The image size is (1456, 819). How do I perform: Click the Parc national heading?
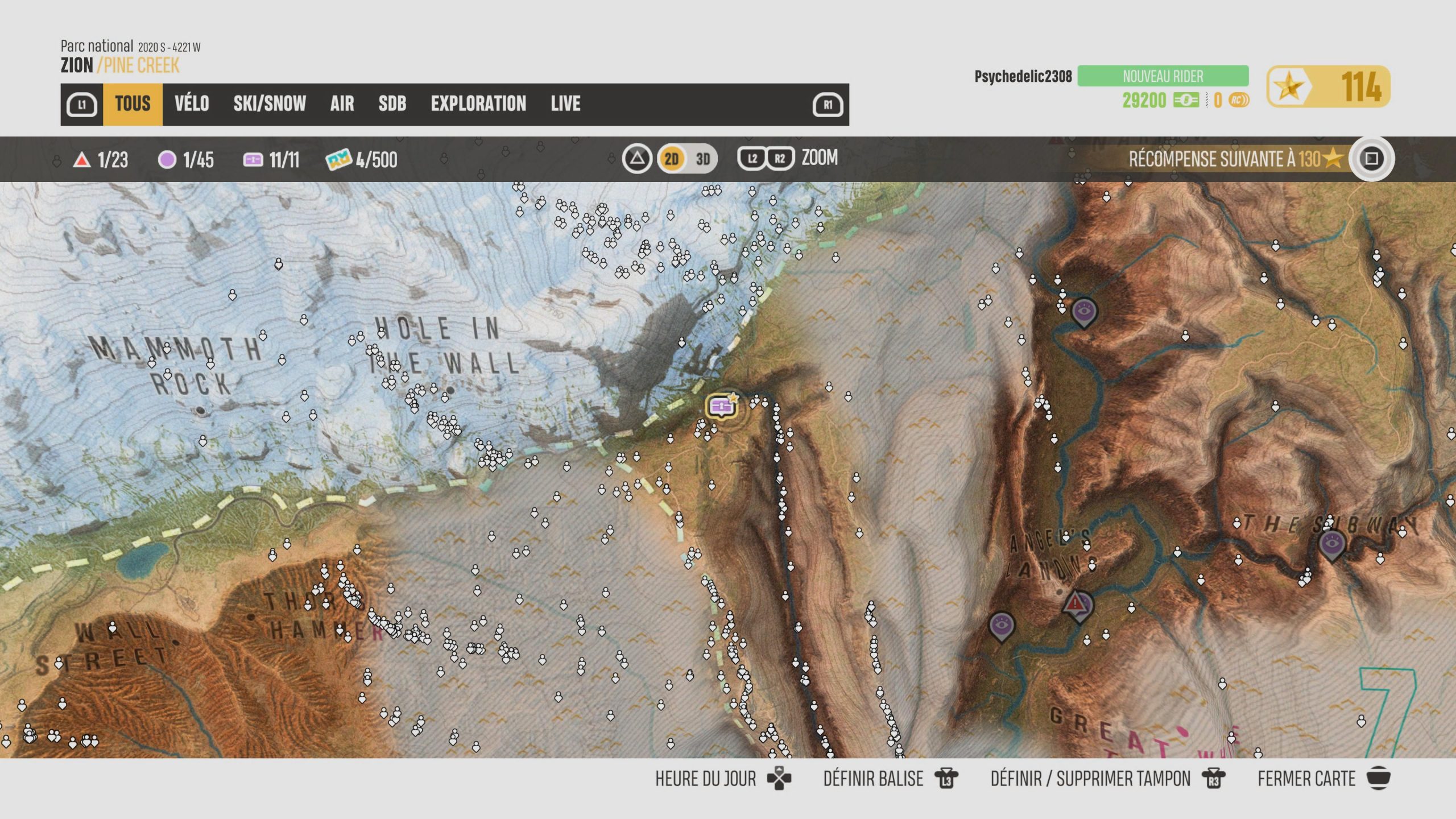[97, 46]
